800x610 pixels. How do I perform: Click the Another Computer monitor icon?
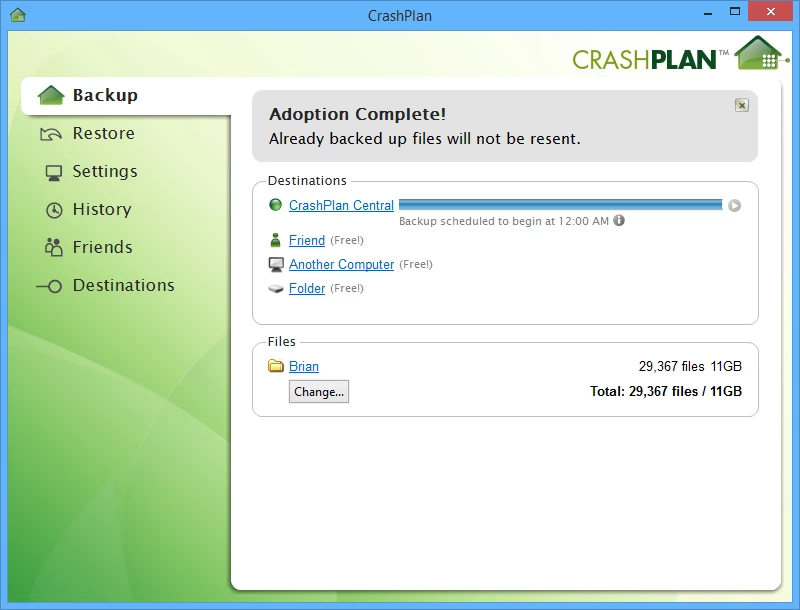tap(276, 264)
